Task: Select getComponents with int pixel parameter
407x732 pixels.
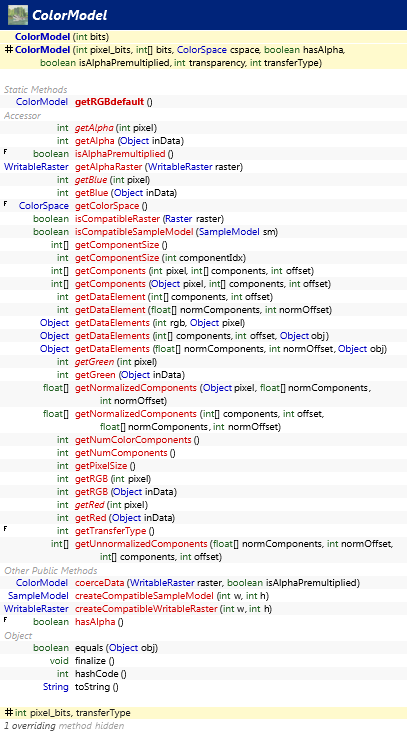Action: pyautogui.click(x=194, y=271)
